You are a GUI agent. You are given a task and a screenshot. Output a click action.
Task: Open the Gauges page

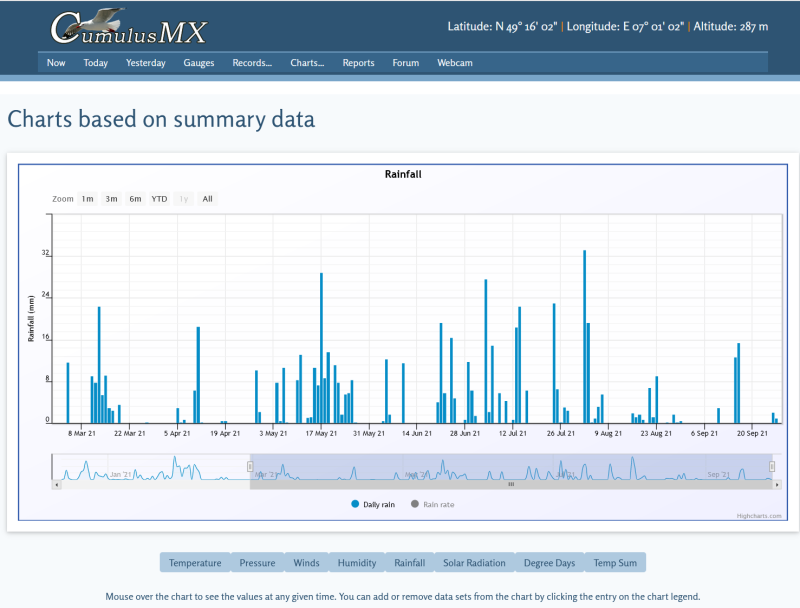click(198, 63)
